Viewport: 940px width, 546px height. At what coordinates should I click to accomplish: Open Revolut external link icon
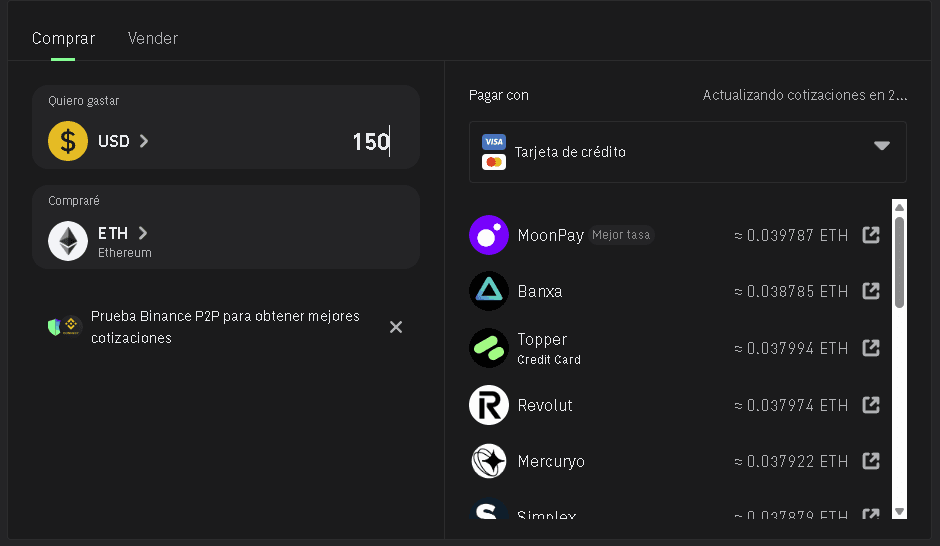[x=871, y=405]
